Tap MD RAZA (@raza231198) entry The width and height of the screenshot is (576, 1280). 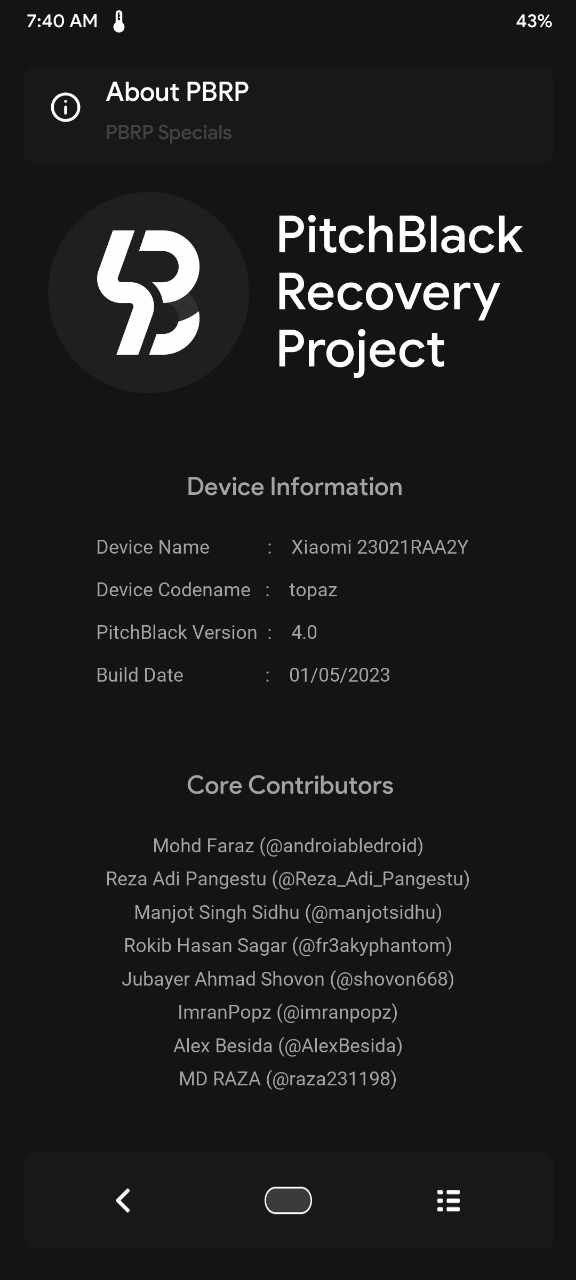[288, 1079]
